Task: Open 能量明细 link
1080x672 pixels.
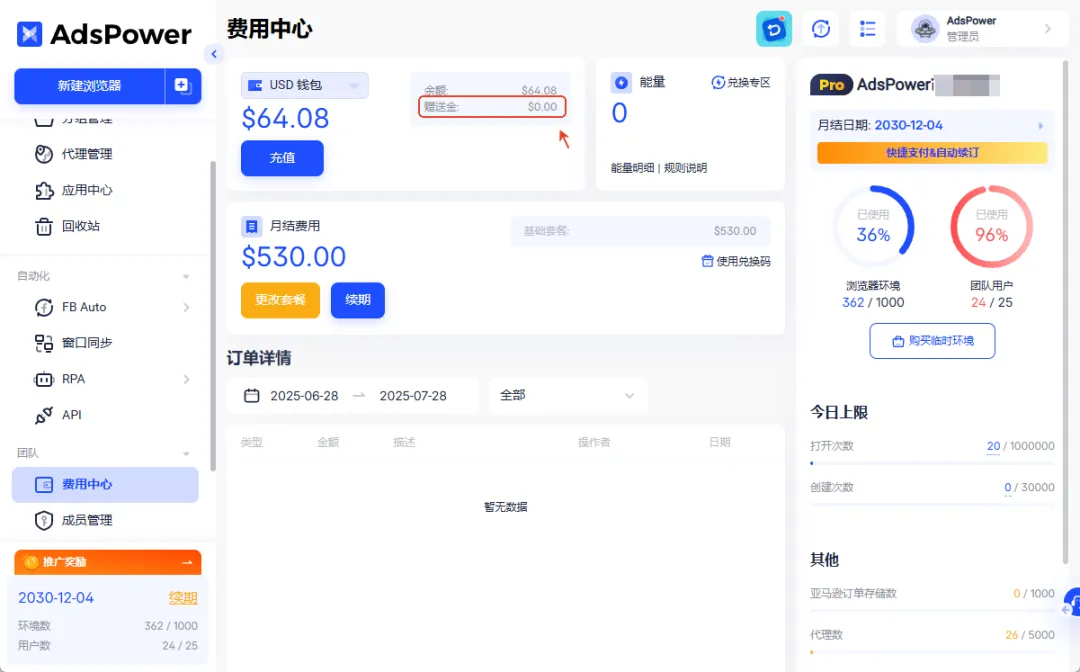Action: tap(632, 168)
